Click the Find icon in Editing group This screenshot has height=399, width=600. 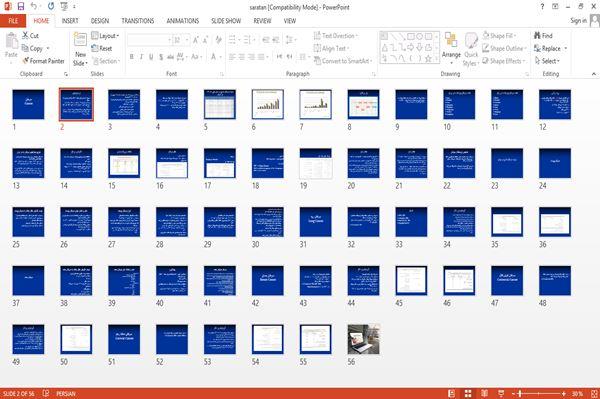(537, 36)
